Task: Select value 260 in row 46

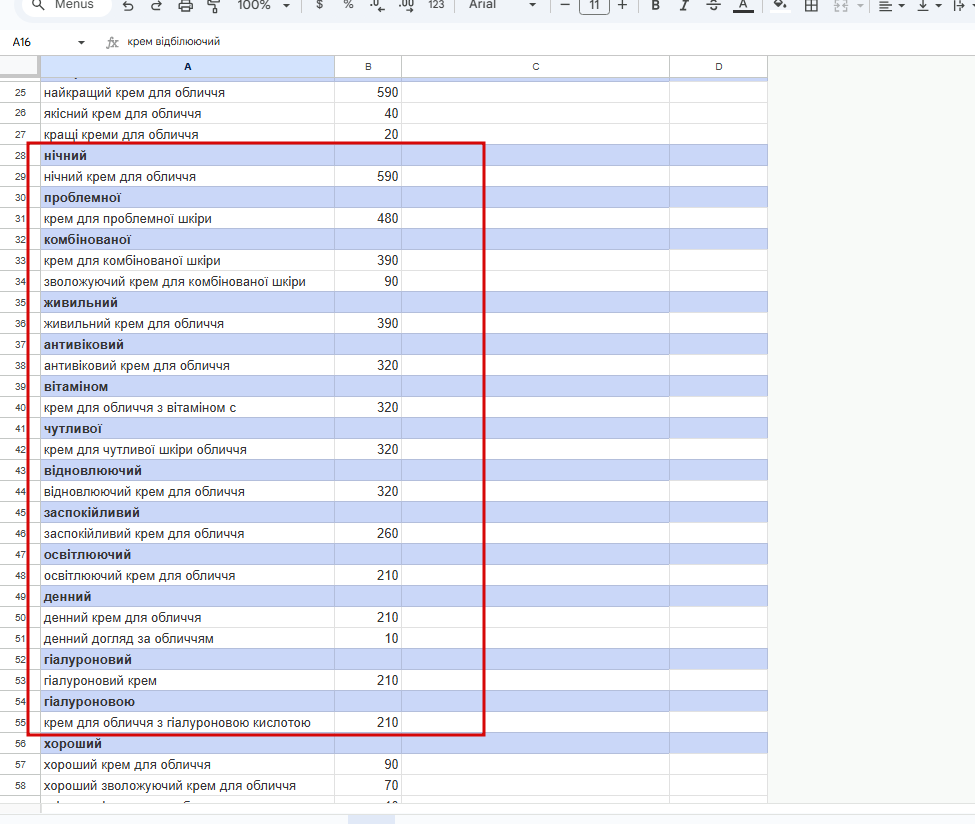Action: click(368, 534)
